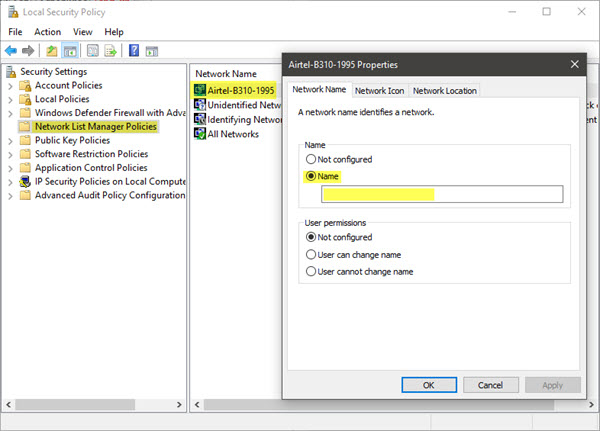The width and height of the screenshot is (600, 431).
Task: Expand Windows Defender Firewall node
Action: click(10, 114)
